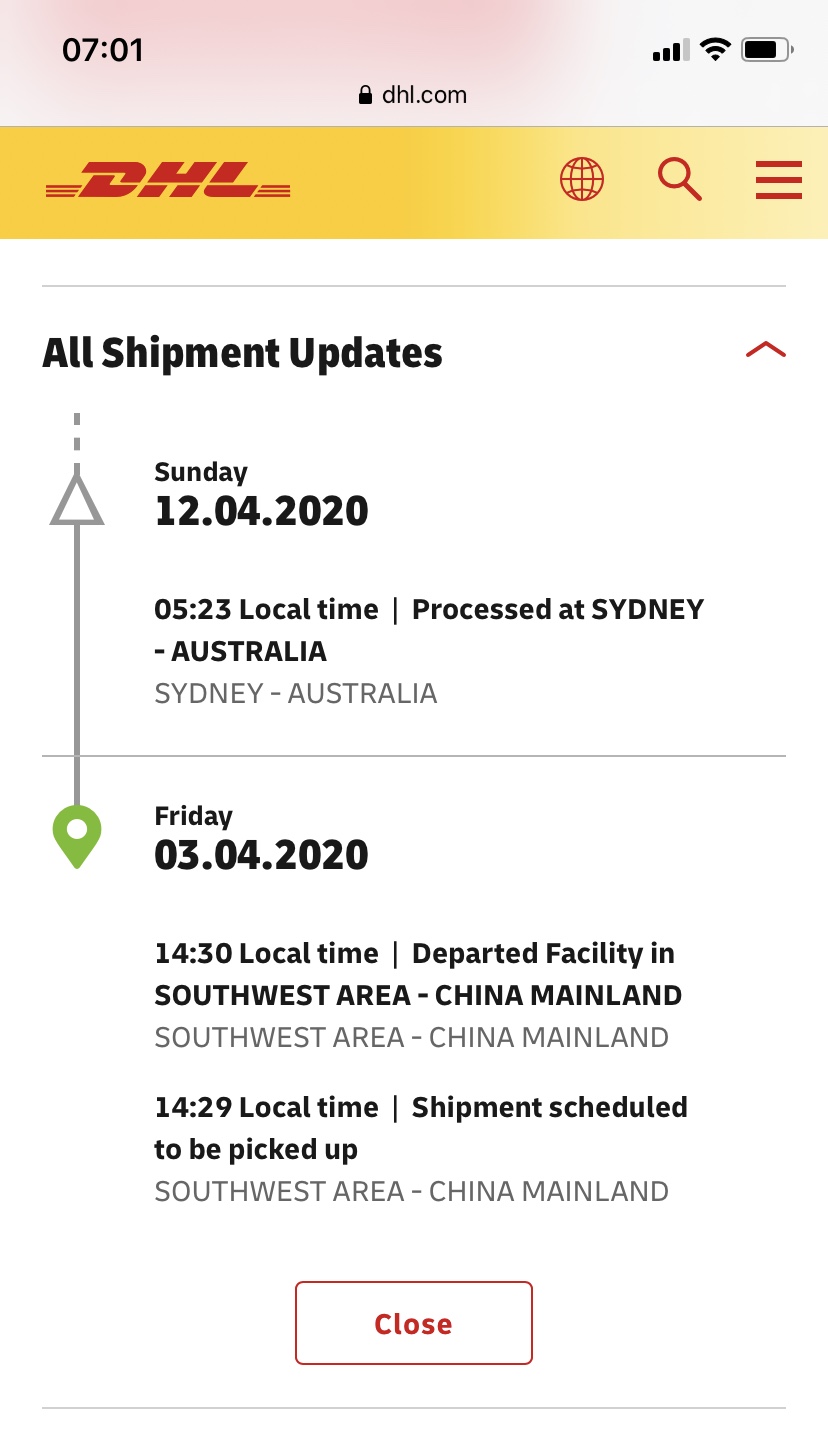Select Shipment scheduled to be picked up
This screenshot has height=1453, width=828.
(x=421, y=1128)
